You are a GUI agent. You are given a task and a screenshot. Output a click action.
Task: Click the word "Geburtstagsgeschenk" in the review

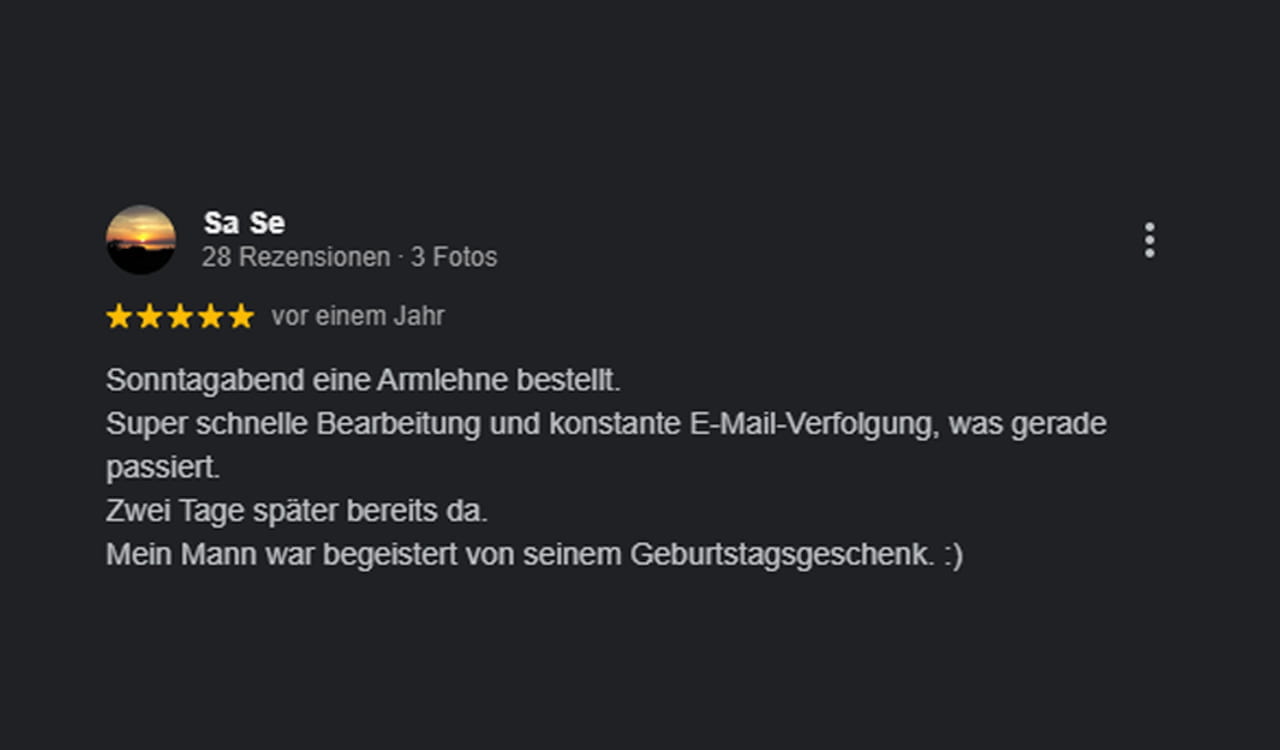781,554
